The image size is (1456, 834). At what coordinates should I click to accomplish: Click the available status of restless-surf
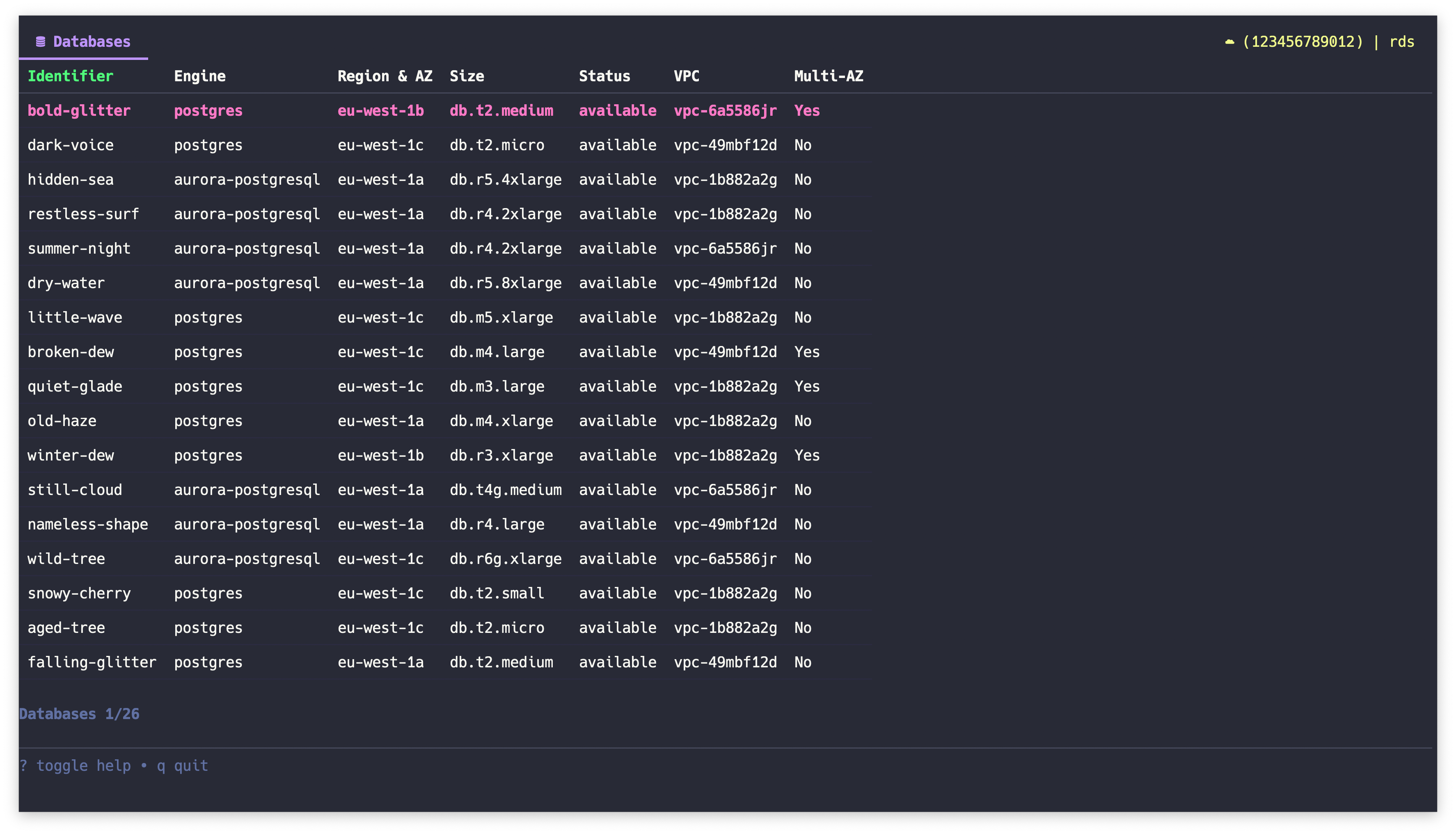click(617, 214)
